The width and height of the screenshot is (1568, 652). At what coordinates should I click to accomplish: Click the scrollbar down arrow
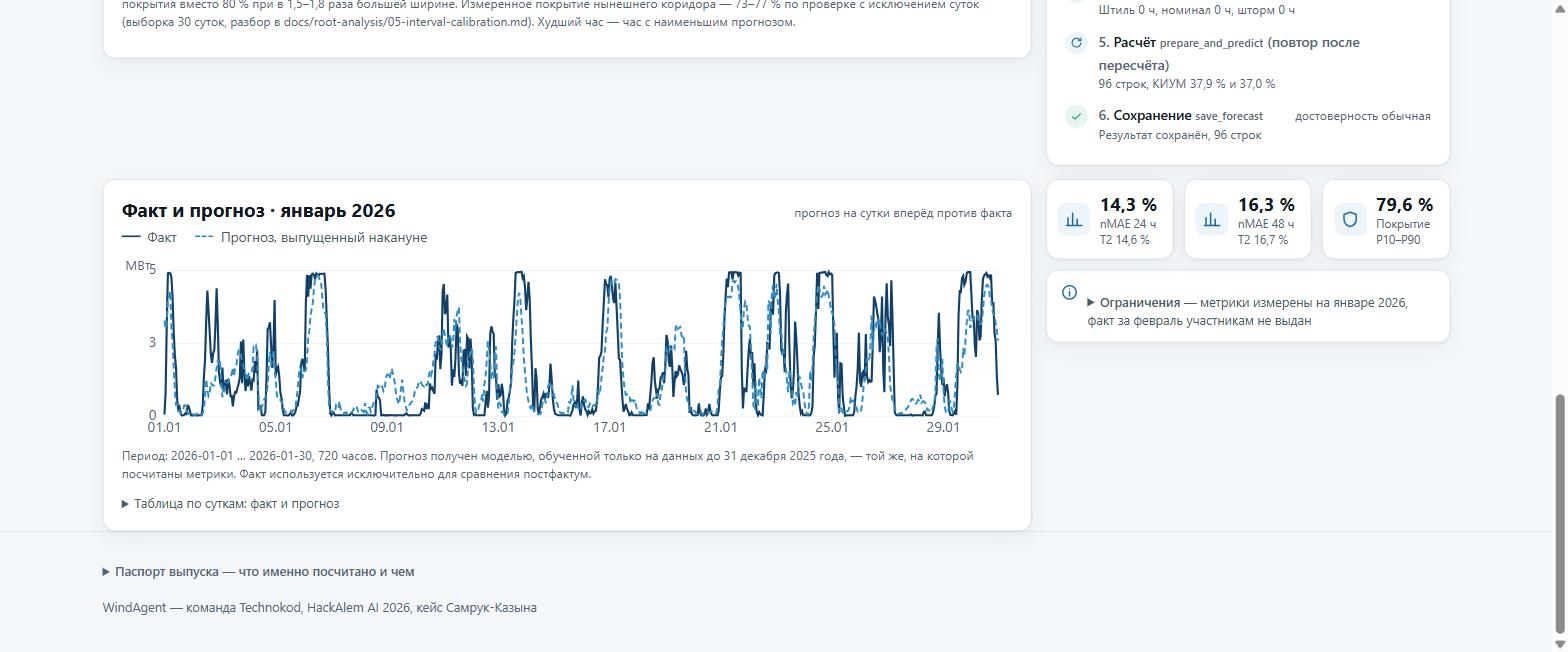1559,644
